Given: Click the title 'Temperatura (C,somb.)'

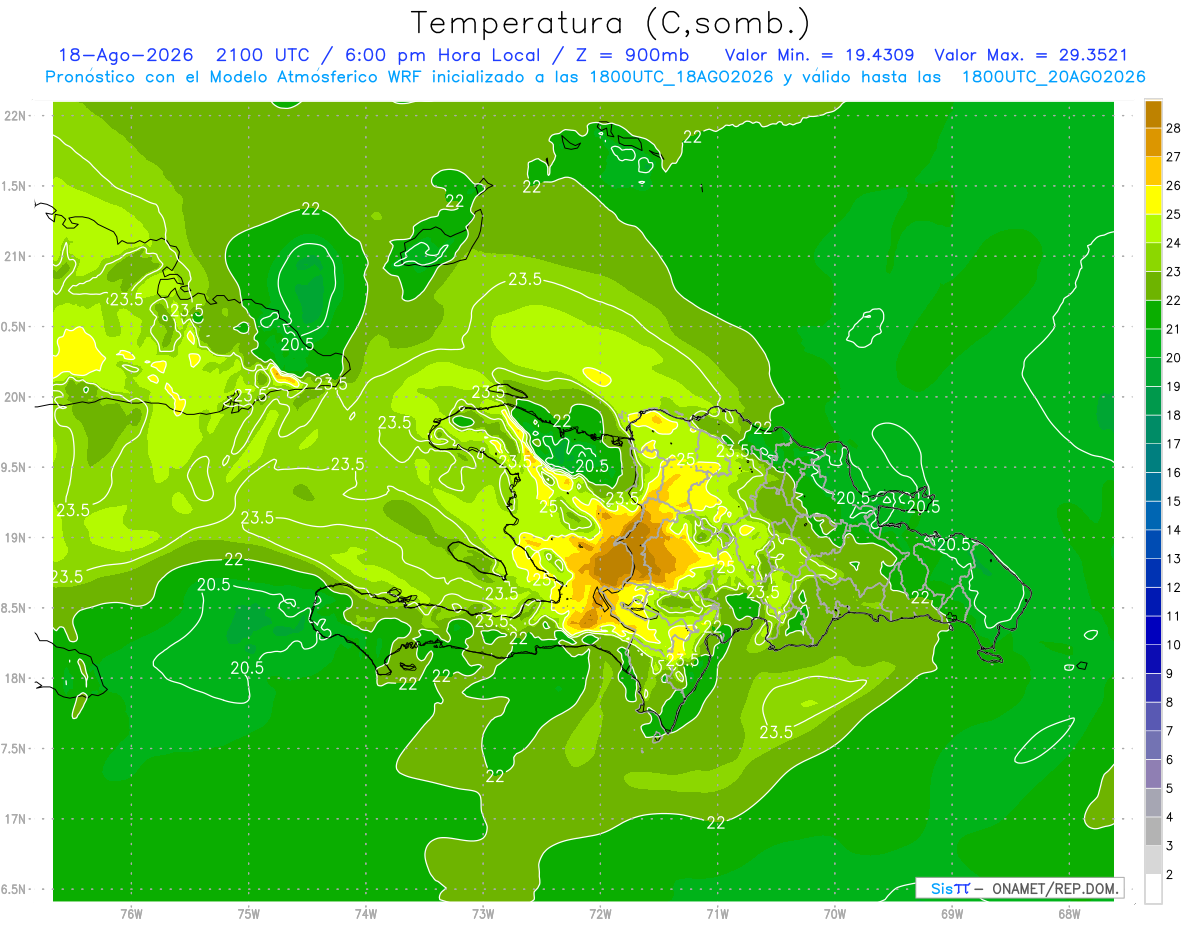Looking at the screenshot, I should 610,23.
